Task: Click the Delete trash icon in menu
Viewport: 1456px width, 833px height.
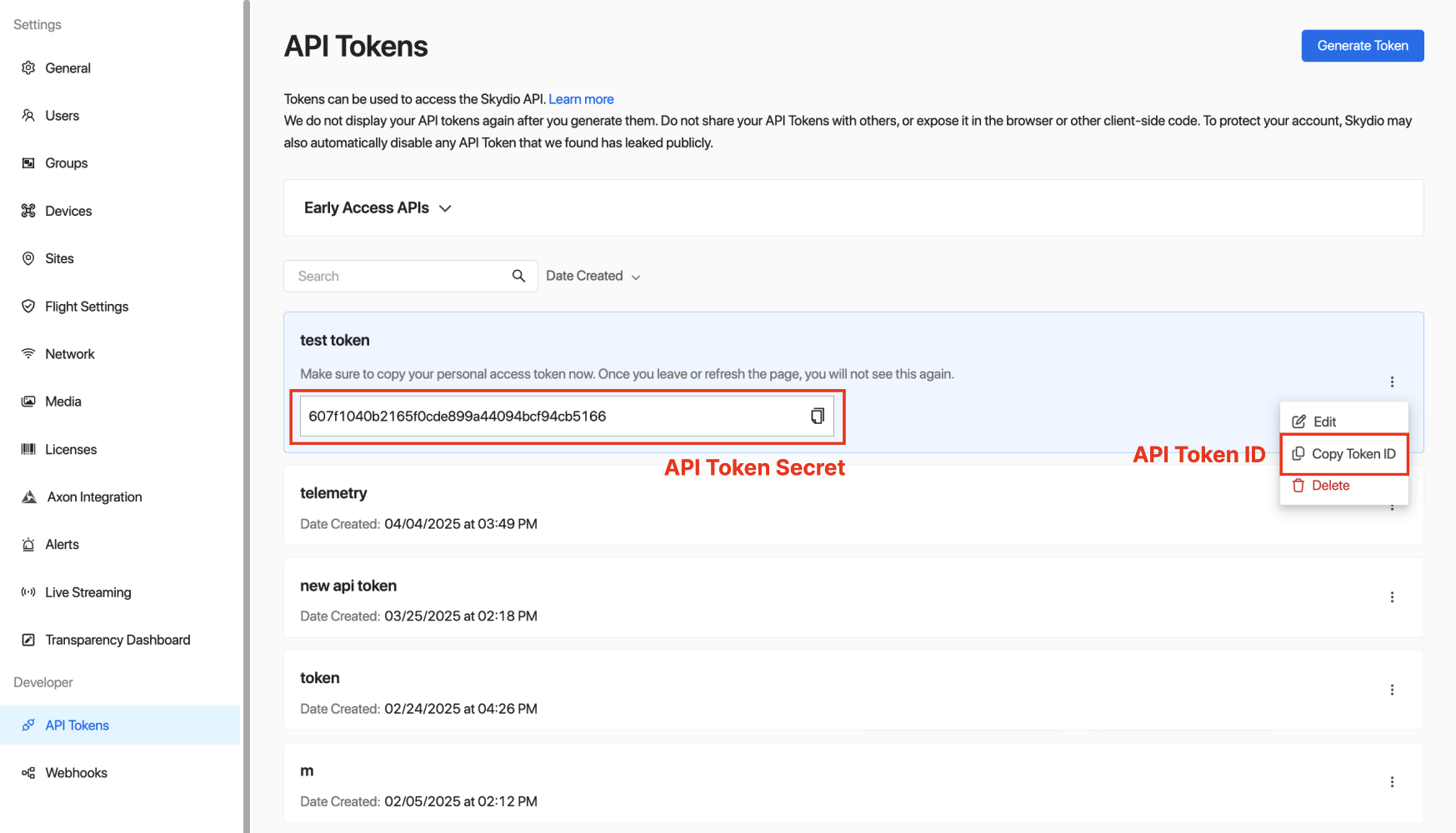Action: click(1298, 486)
